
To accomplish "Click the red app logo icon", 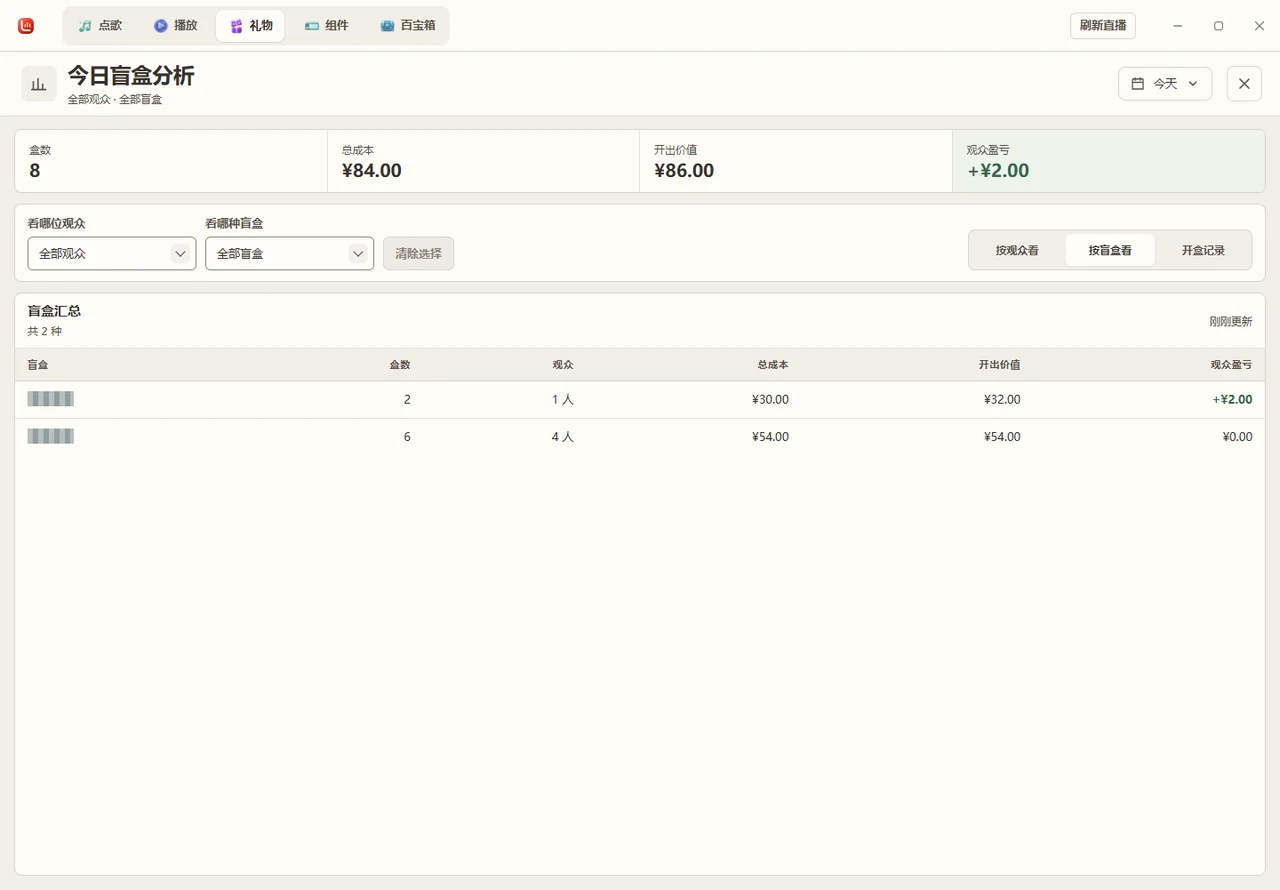I will coord(26,26).
